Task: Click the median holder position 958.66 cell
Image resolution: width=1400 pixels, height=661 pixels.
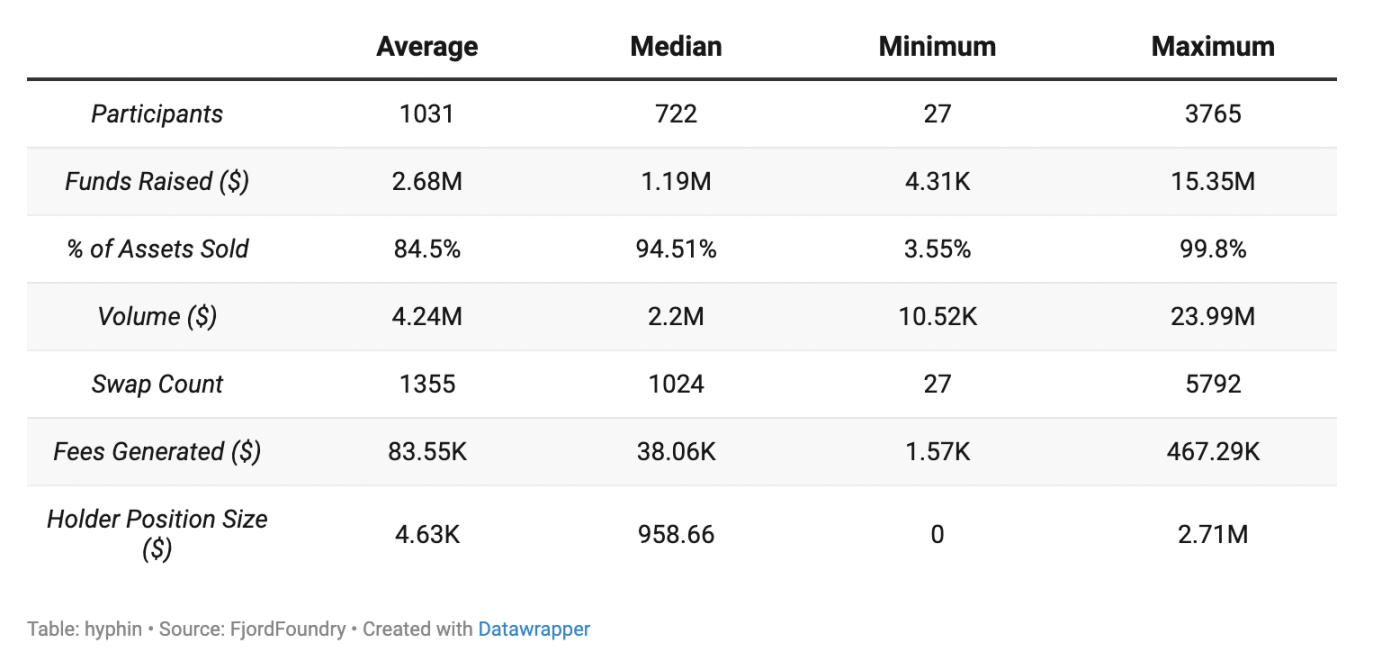Action: click(676, 534)
